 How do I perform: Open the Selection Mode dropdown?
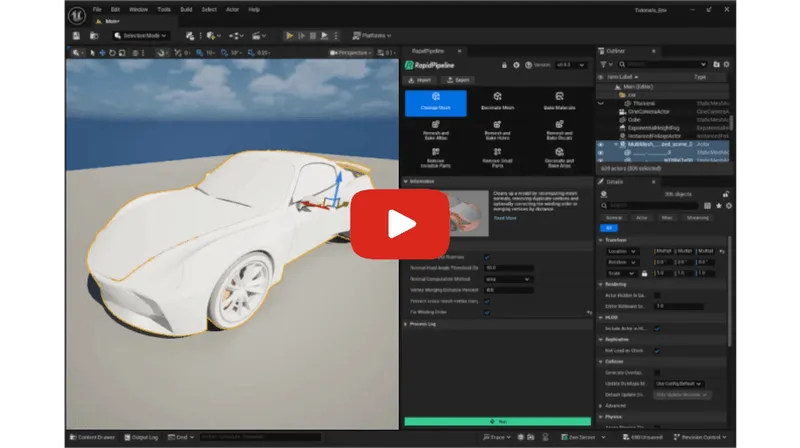point(140,36)
